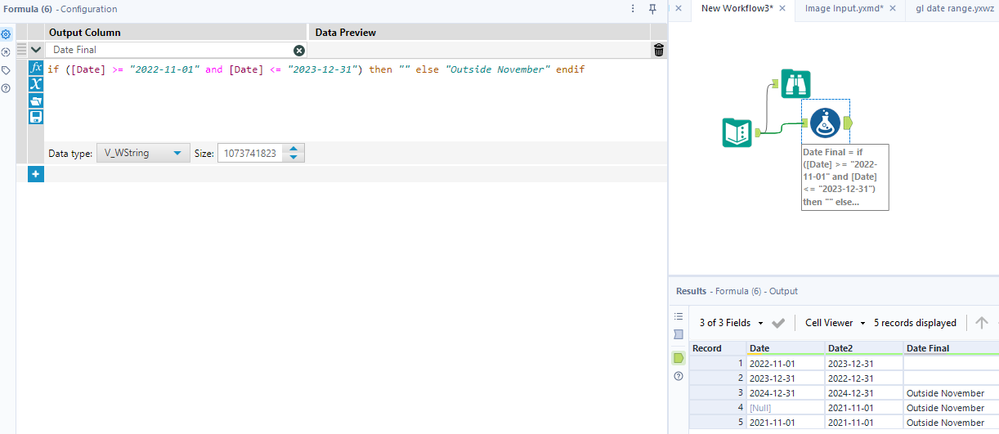Image resolution: width=999 pixels, height=434 pixels.
Task: Click inside the formula expression editor
Action: pos(354,102)
